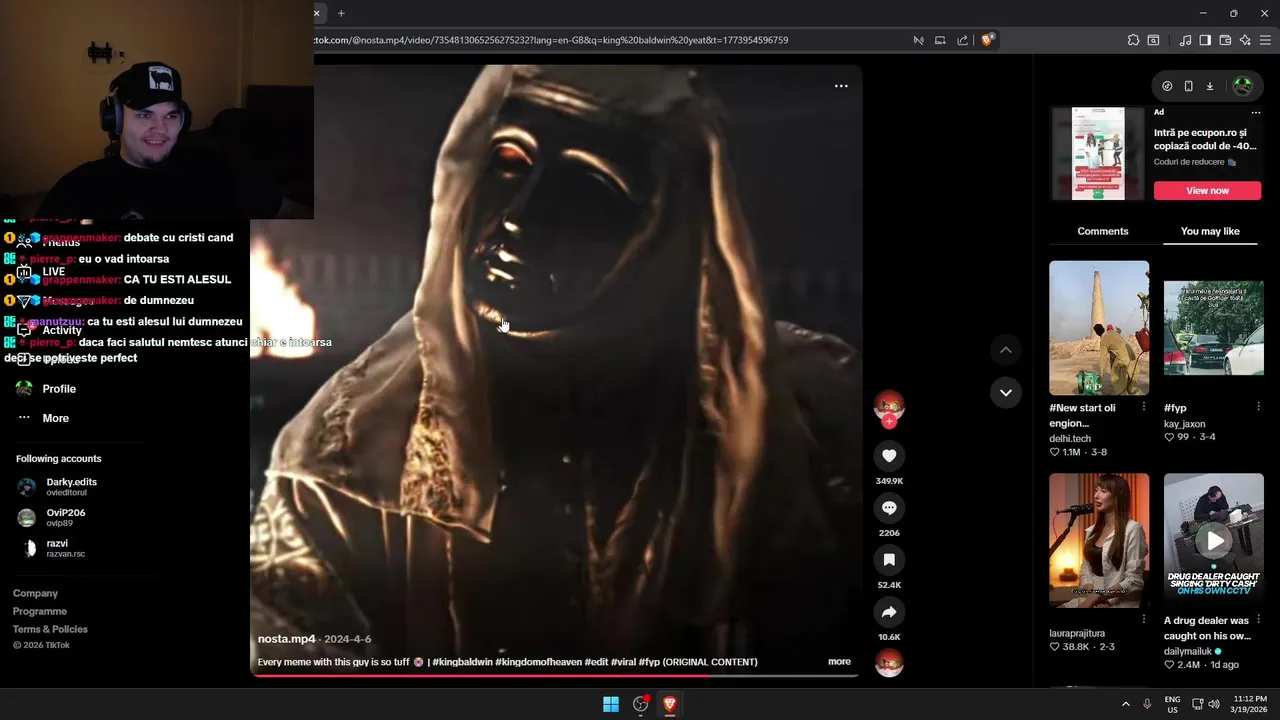Click the Brave icon on taskbar
The height and width of the screenshot is (720, 1280).
[670, 704]
